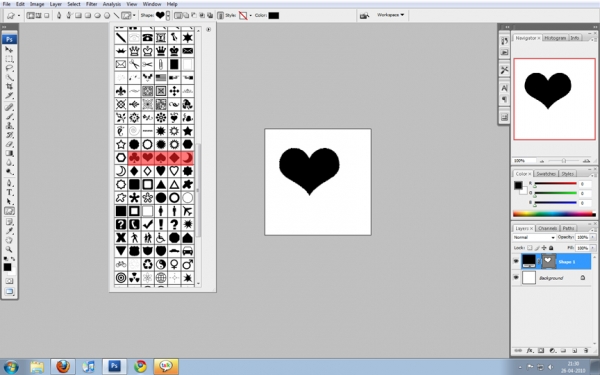Open Firefox from the taskbar

(63, 366)
